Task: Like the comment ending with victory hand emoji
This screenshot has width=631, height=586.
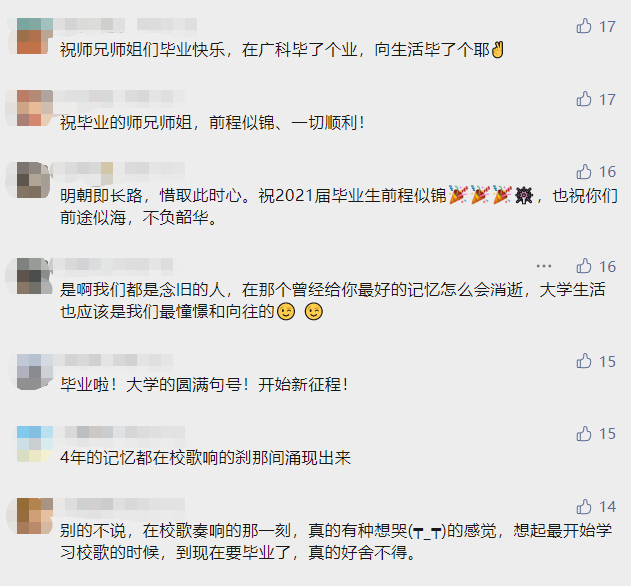Action: tap(584, 26)
